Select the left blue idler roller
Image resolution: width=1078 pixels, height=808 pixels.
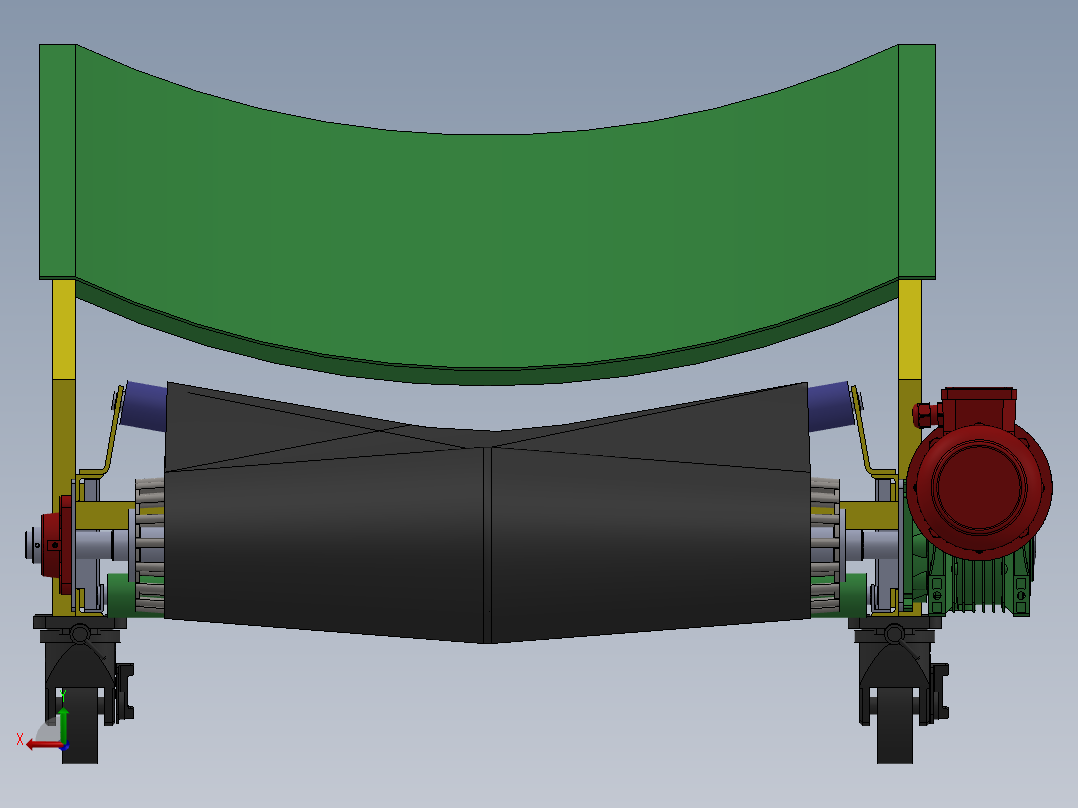[x=146, y=406]
